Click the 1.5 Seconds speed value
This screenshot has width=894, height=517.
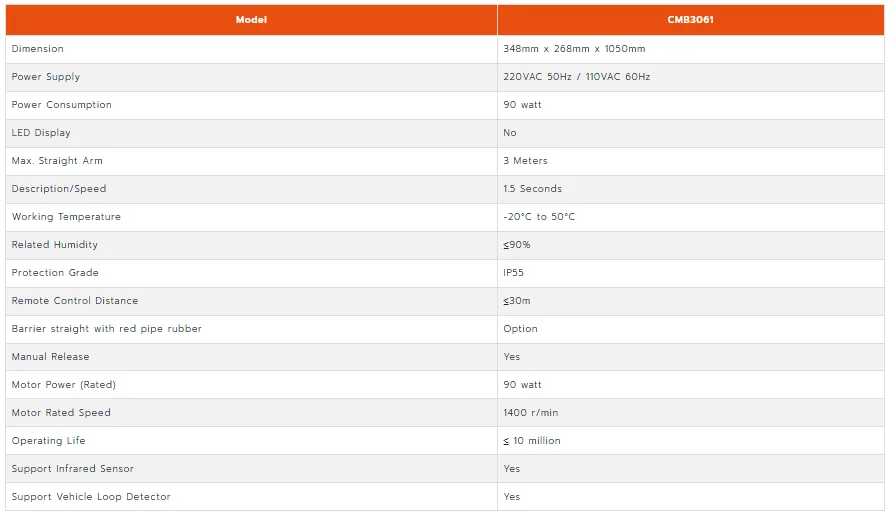coord(533,189)
